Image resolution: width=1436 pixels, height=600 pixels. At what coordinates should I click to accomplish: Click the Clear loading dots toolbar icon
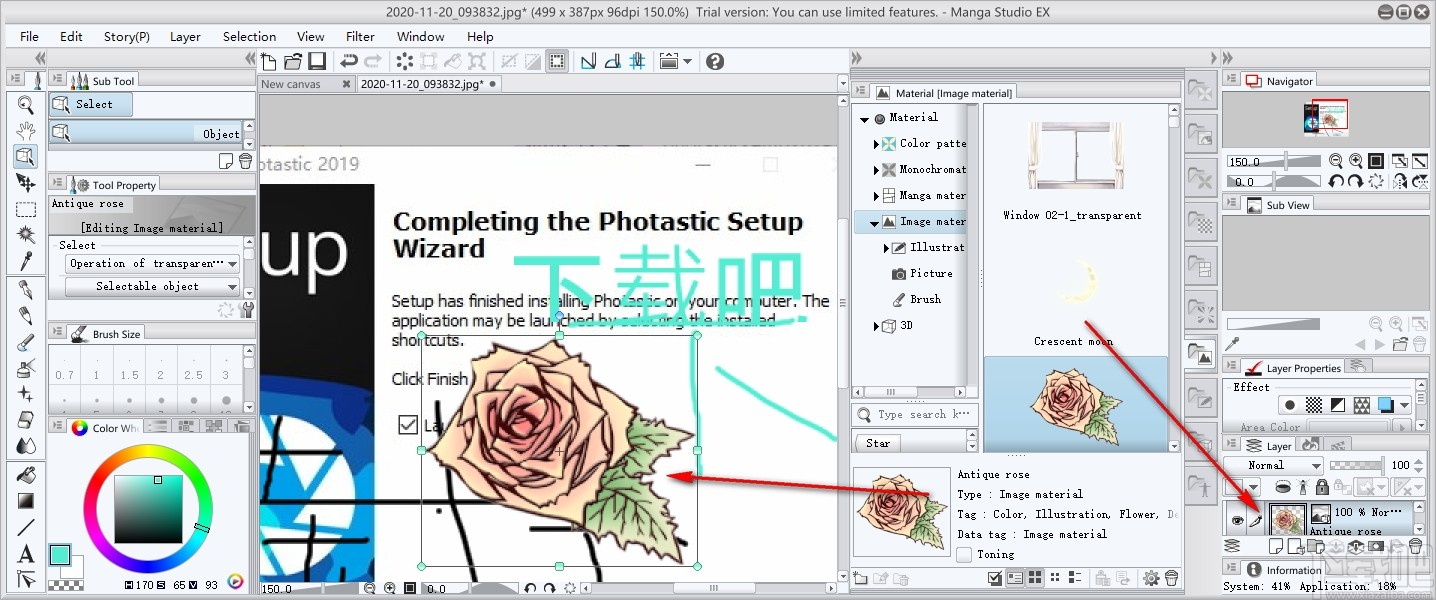pyautogui.click(x=405, y=61)
